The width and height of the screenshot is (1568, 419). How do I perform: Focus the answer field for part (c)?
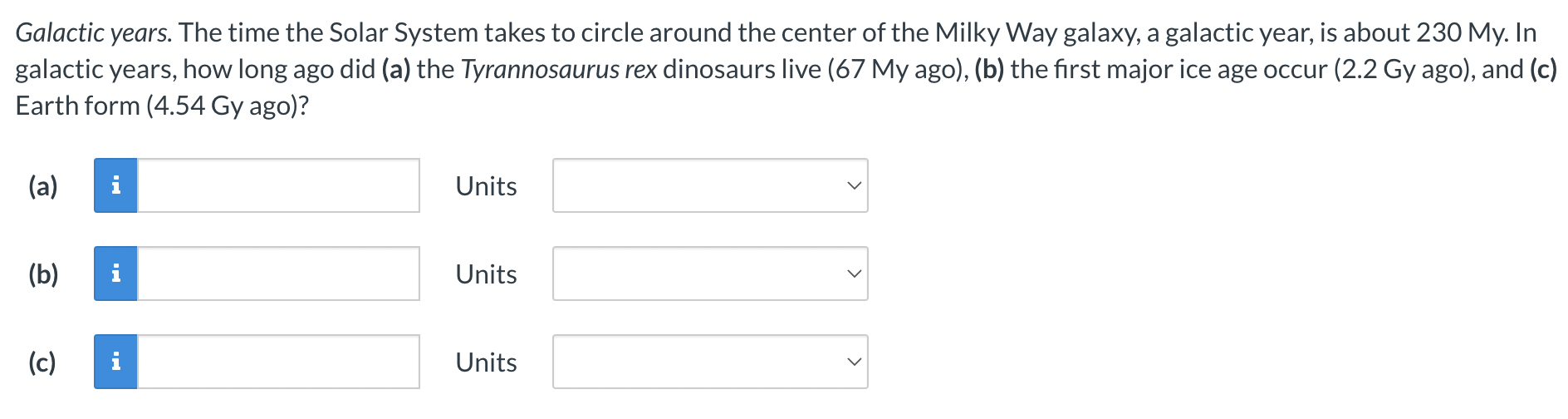point(278,362)
